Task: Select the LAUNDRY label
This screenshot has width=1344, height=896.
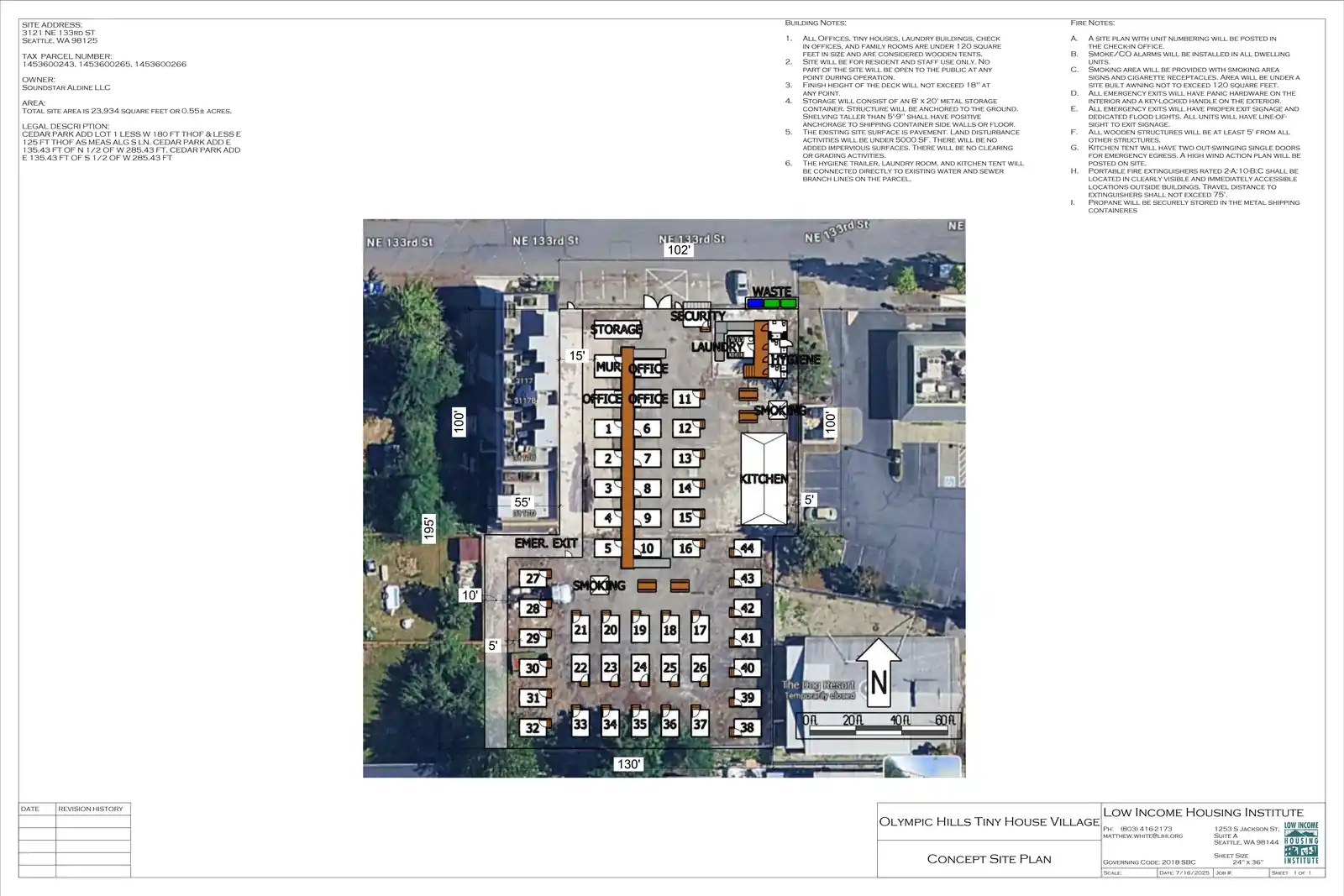Action: (717, 347)
